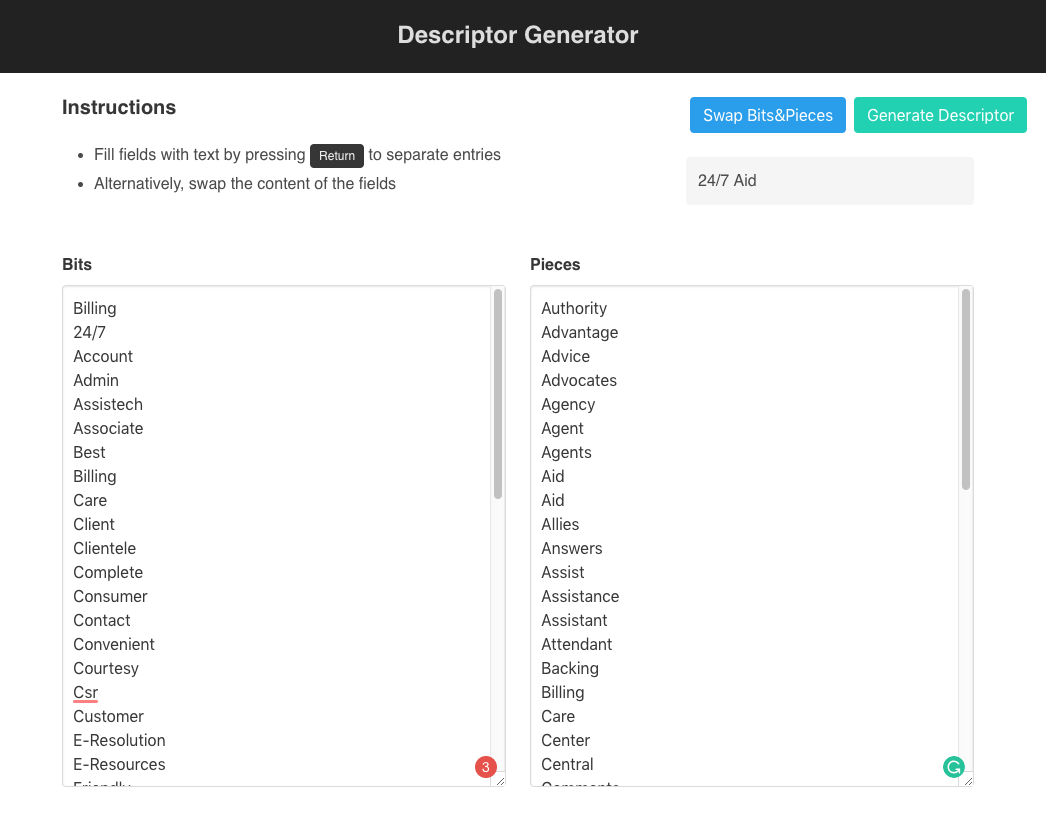This screenshot has width=1046, height=825.
Task: Click the generated descriptor field showing 24/7 Aid
Action: (829, 181)
